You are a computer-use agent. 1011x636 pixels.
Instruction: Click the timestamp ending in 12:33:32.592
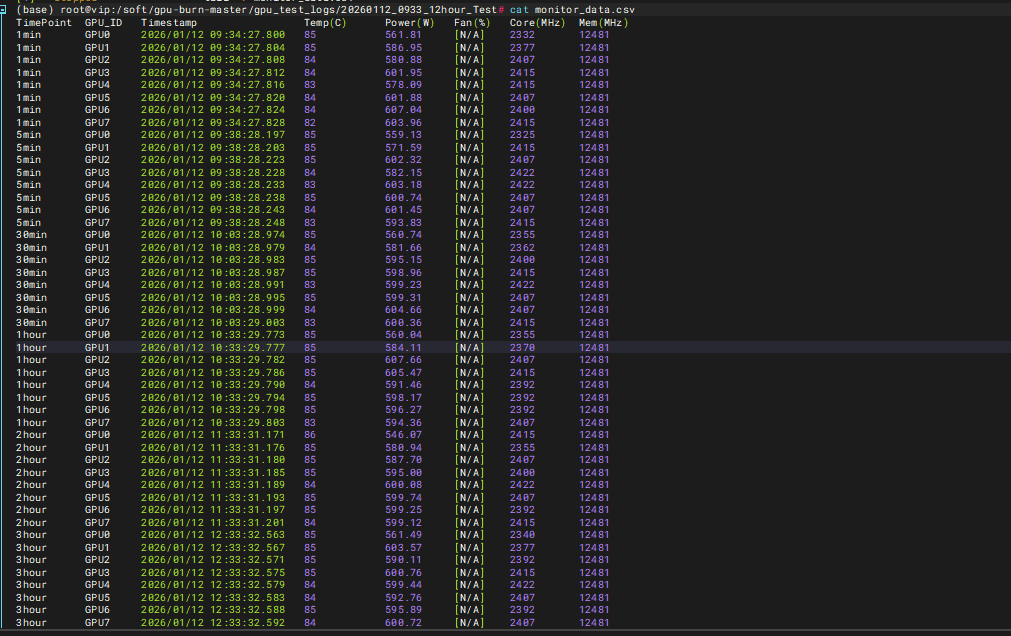(213, 622)
